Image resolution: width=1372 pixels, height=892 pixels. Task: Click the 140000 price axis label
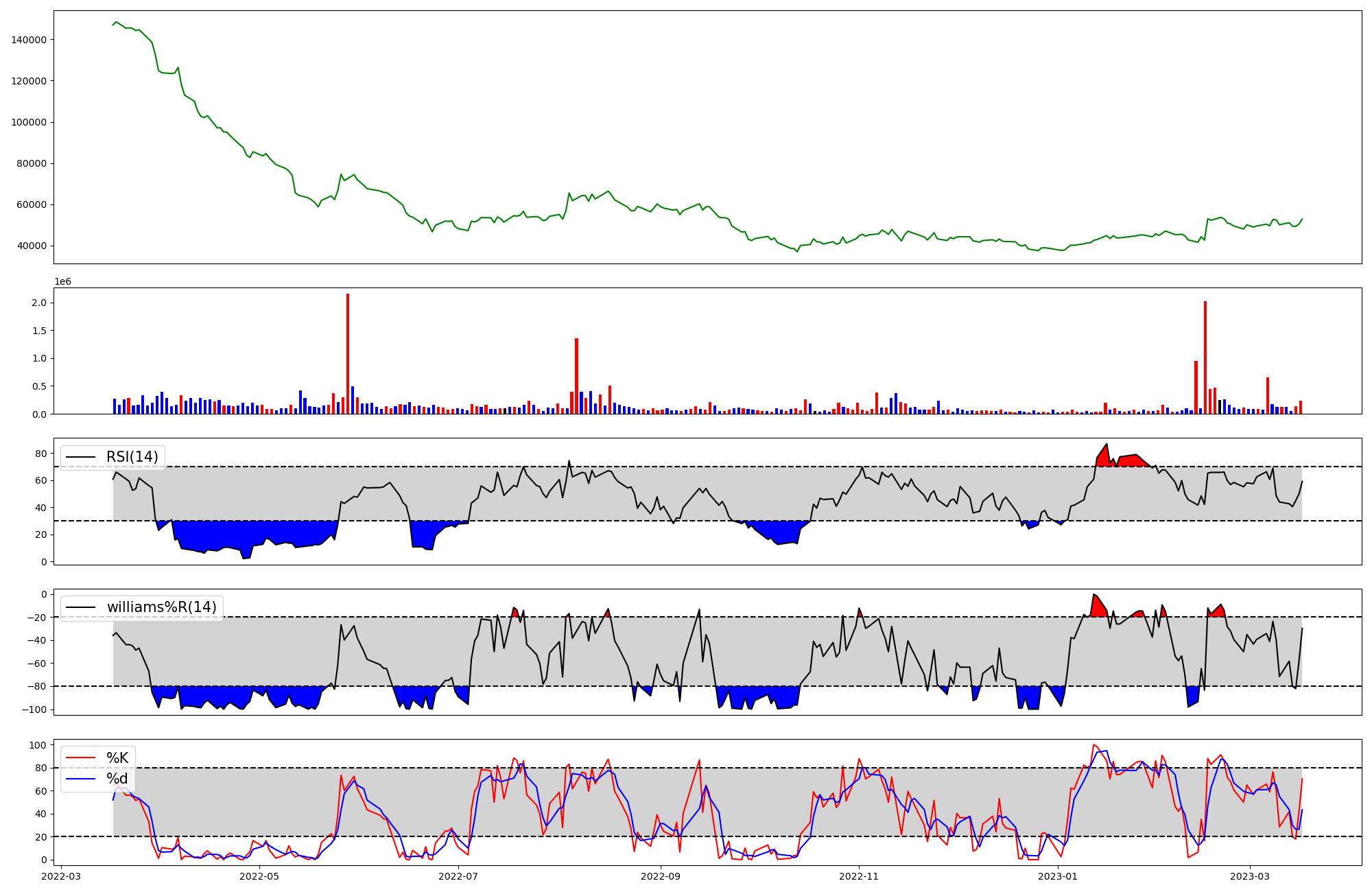click(29, 40)
